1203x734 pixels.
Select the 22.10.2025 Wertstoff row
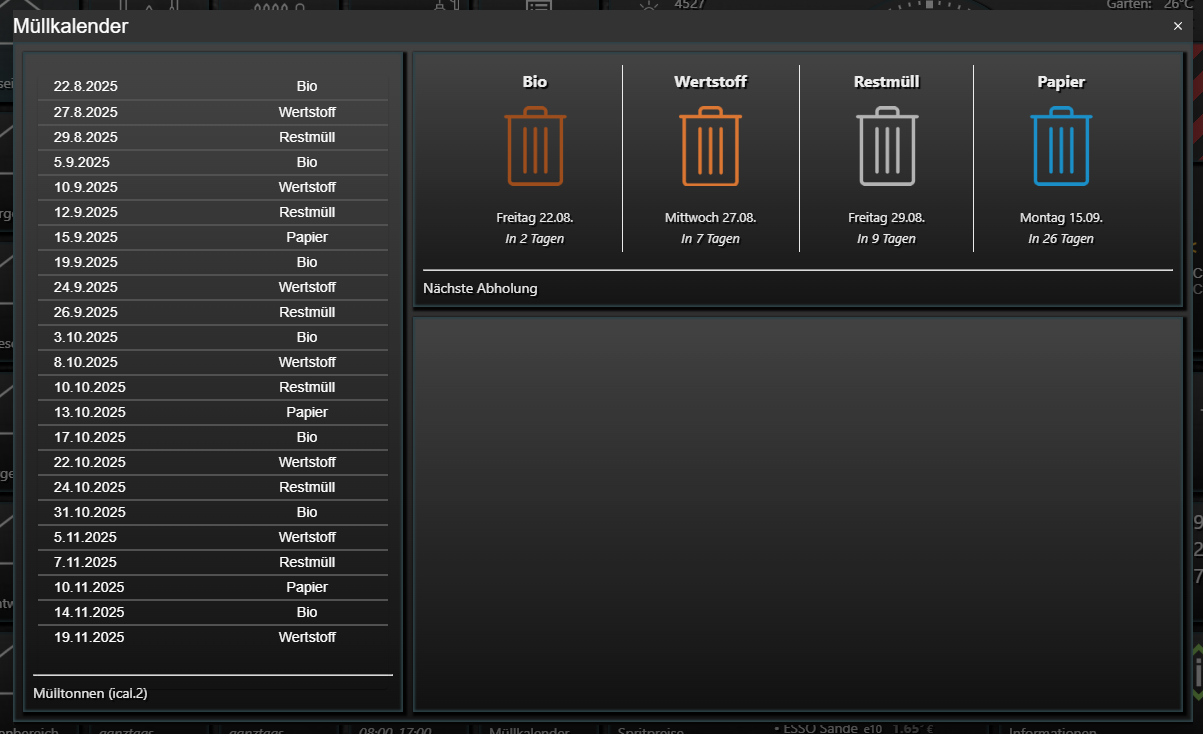tap(213, 462)
